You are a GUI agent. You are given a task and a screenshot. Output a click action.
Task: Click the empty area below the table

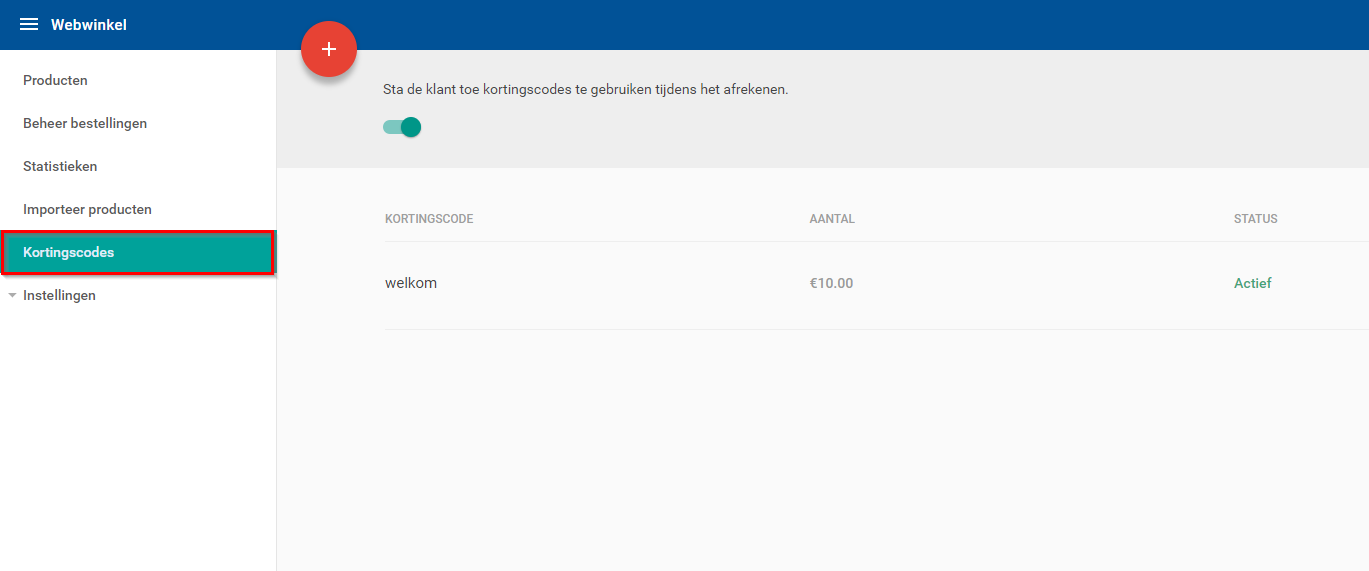tap(822, 450)
